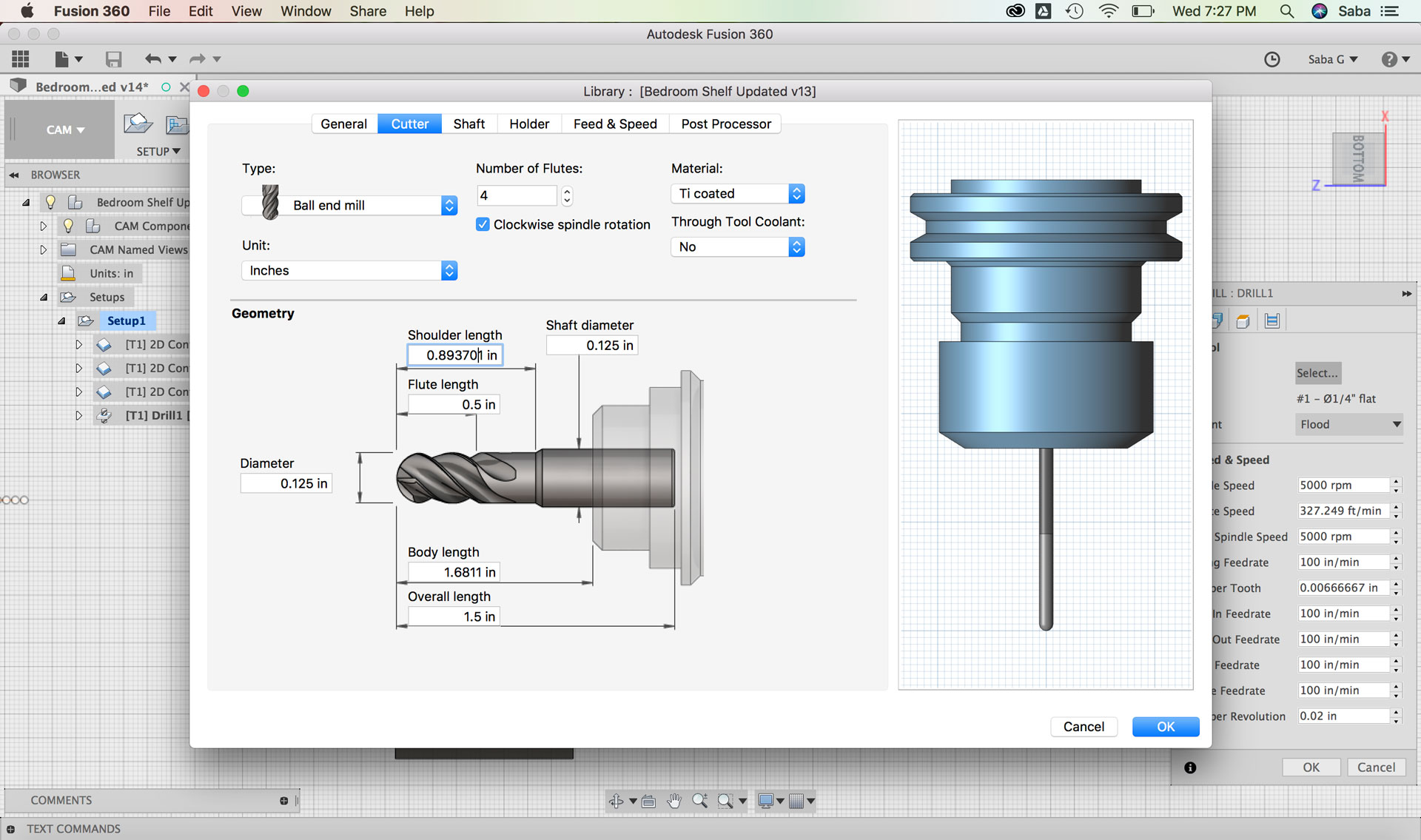Viewport: 1421px width, 840px height.
Task: Open the job status clock icon
Action: pyautogui.click(x=1271, y=59)
